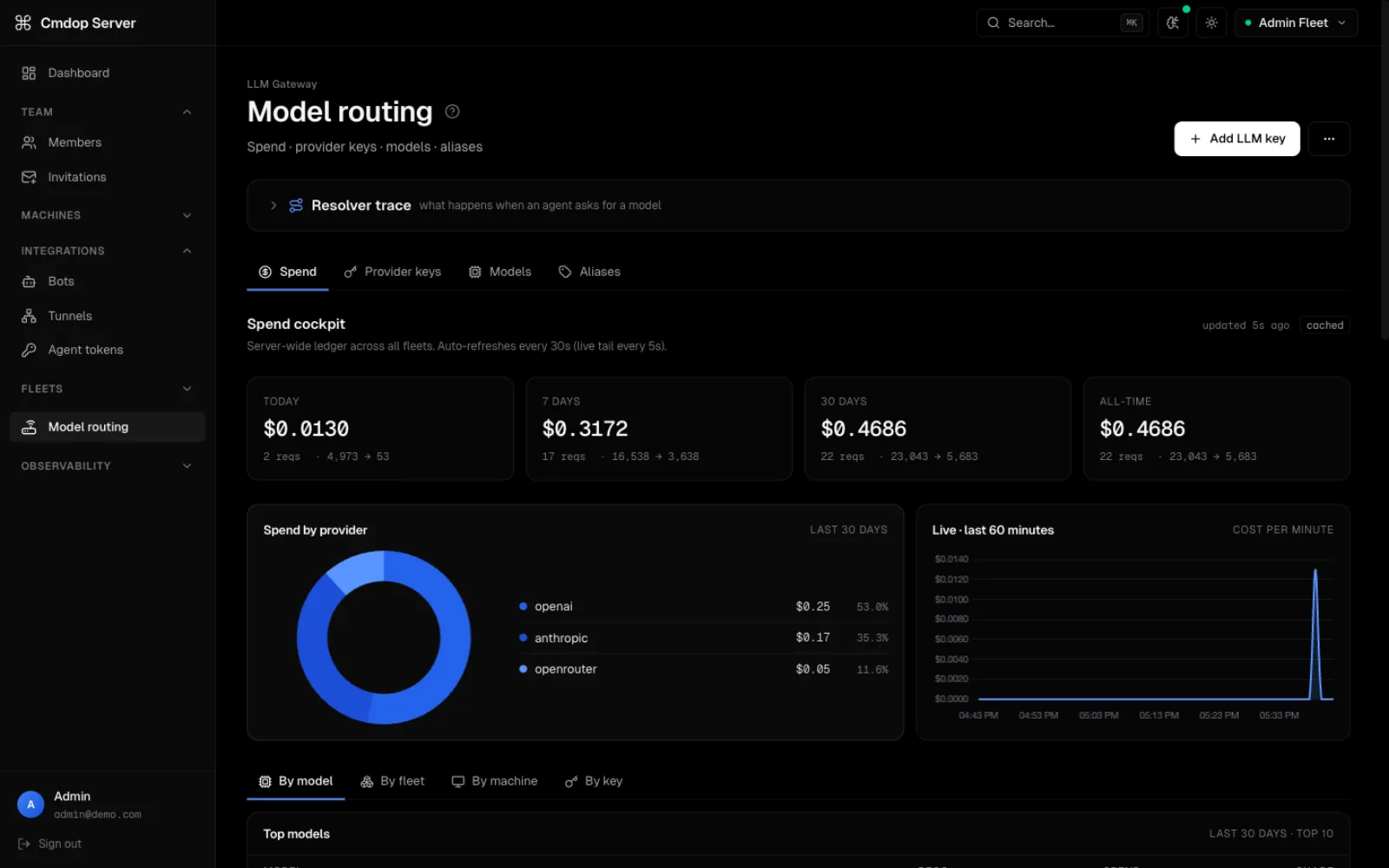Click the cost per minute spike in chart

(1315, 634)
